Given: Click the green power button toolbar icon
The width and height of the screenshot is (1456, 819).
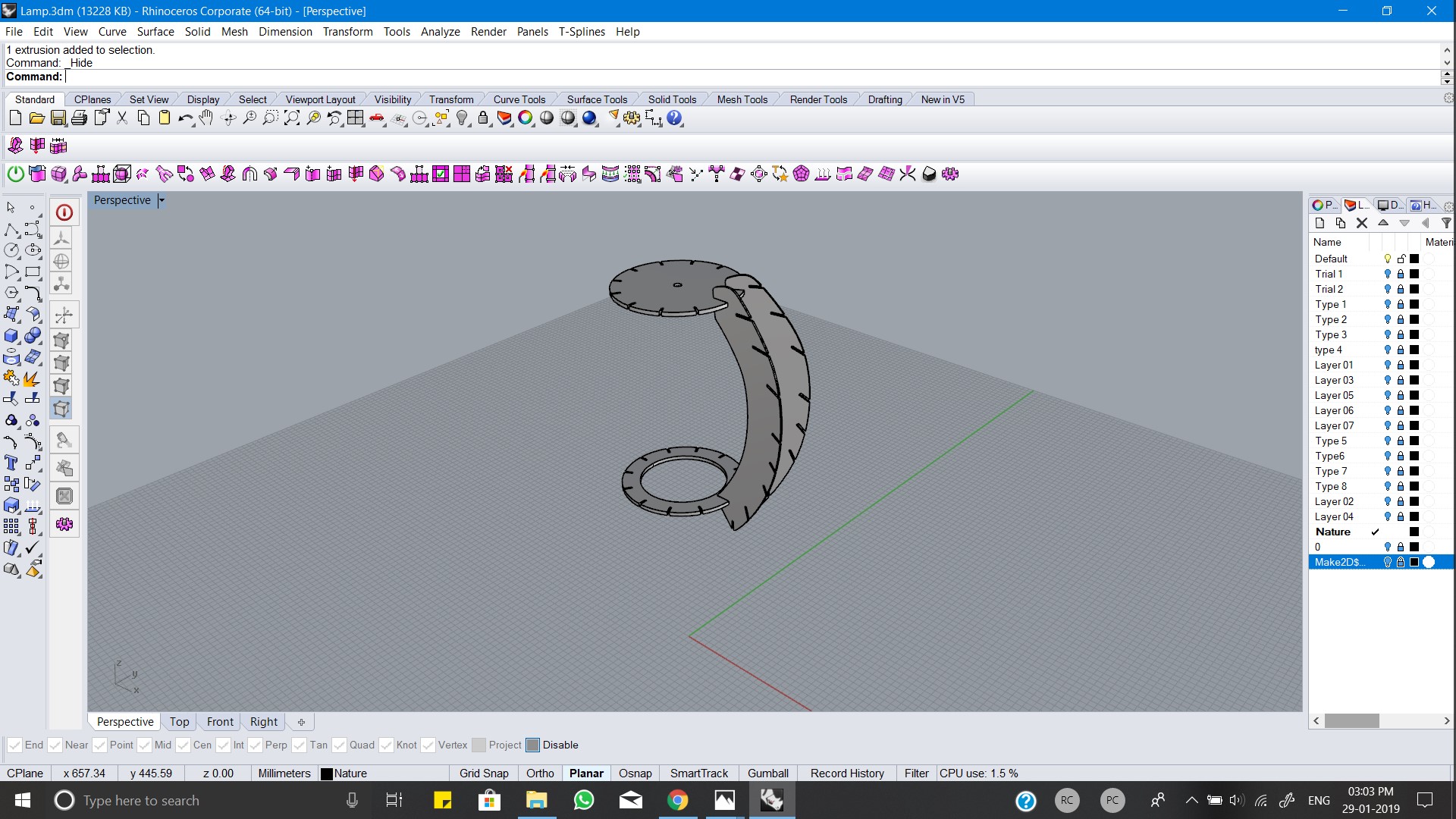Looking at the screenshot, I should tap(15, 174).
